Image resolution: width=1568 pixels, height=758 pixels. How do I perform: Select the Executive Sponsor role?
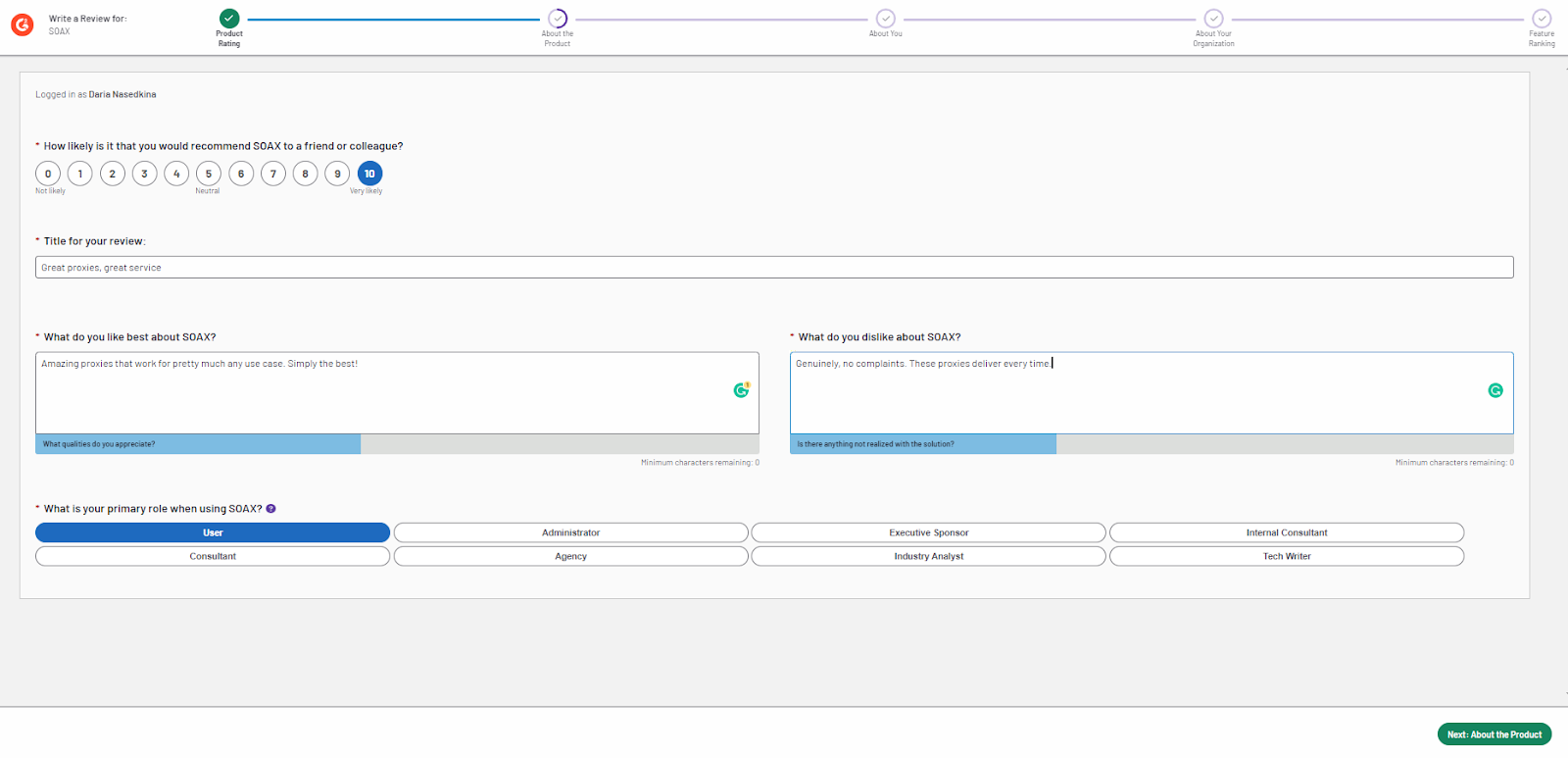(928, 532)
